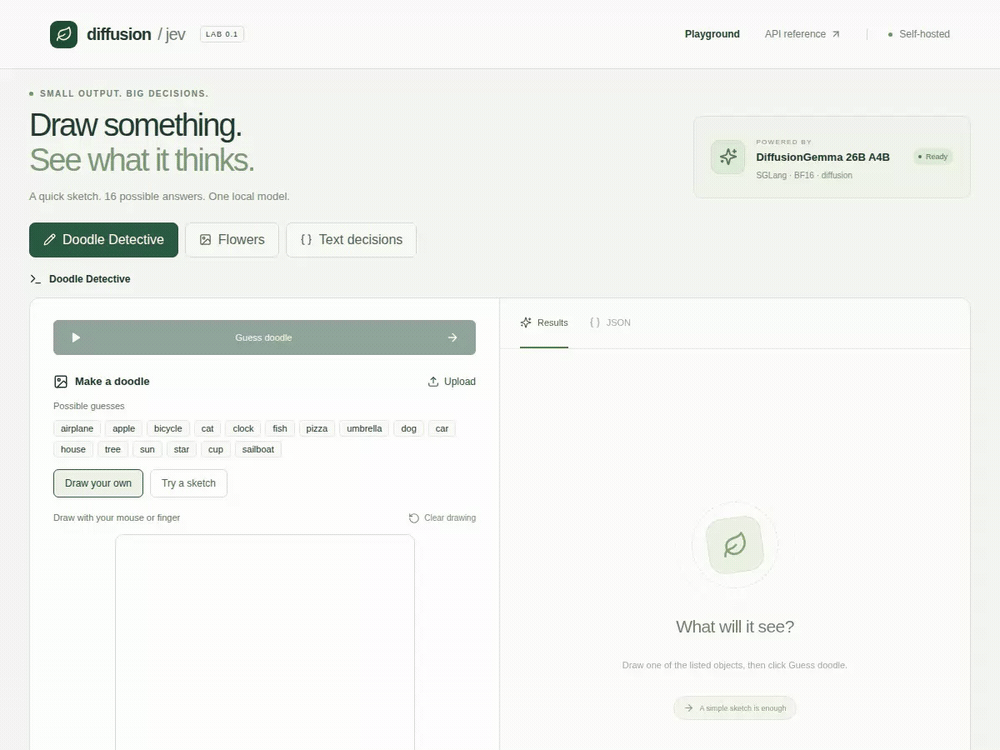Select the dog guess chip
1000x750 pixels.
point(409,429)
